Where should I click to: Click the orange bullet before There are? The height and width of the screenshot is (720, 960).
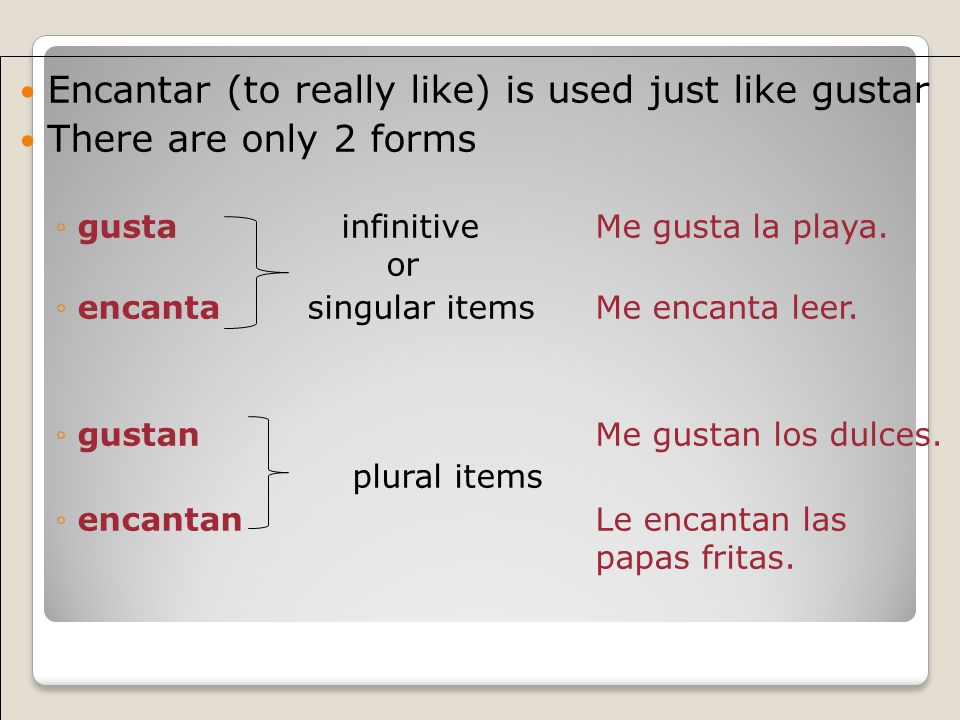[27, 141]
